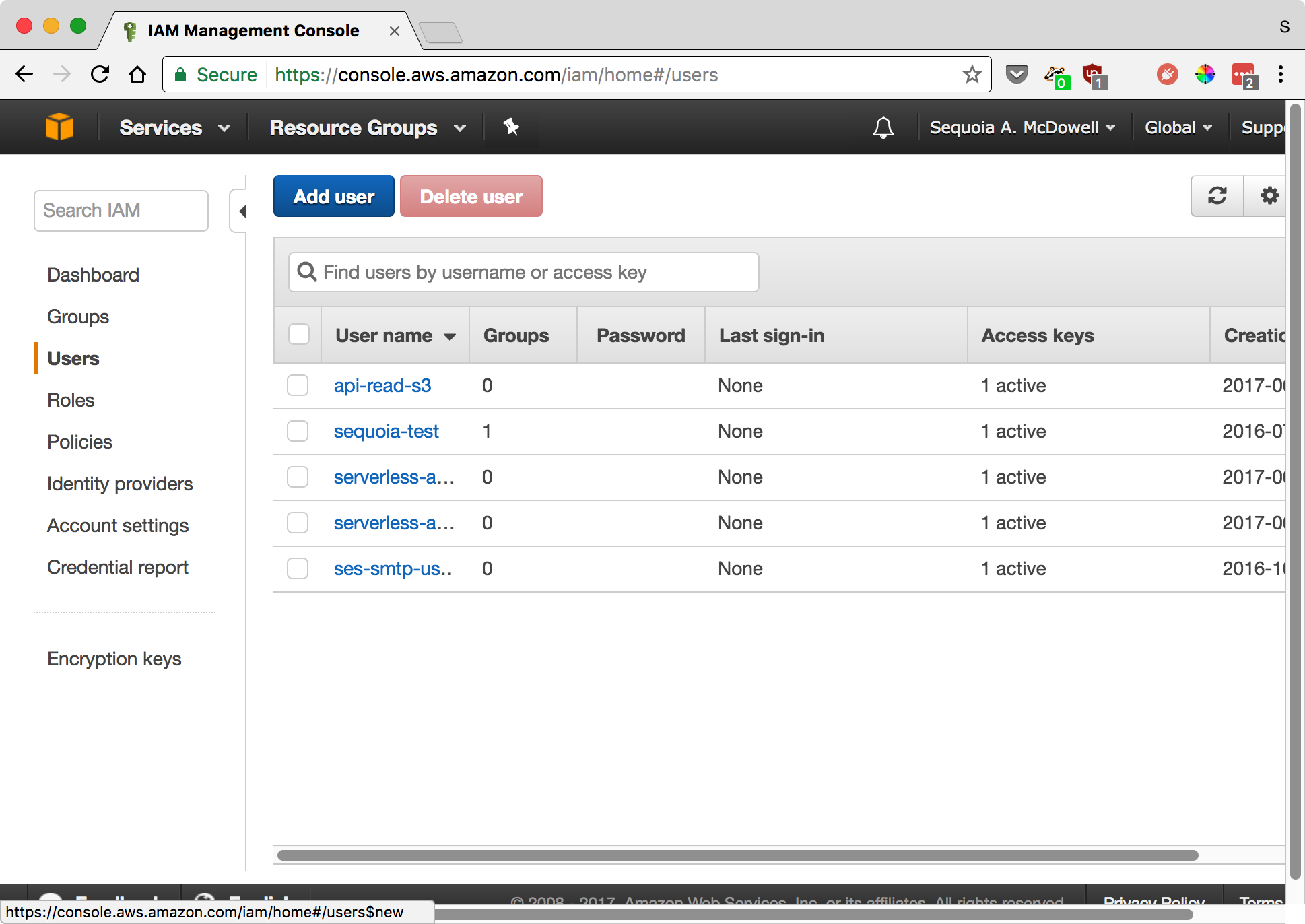Go to browser home page
This screenshot has width=1305, height=924.
137,74
